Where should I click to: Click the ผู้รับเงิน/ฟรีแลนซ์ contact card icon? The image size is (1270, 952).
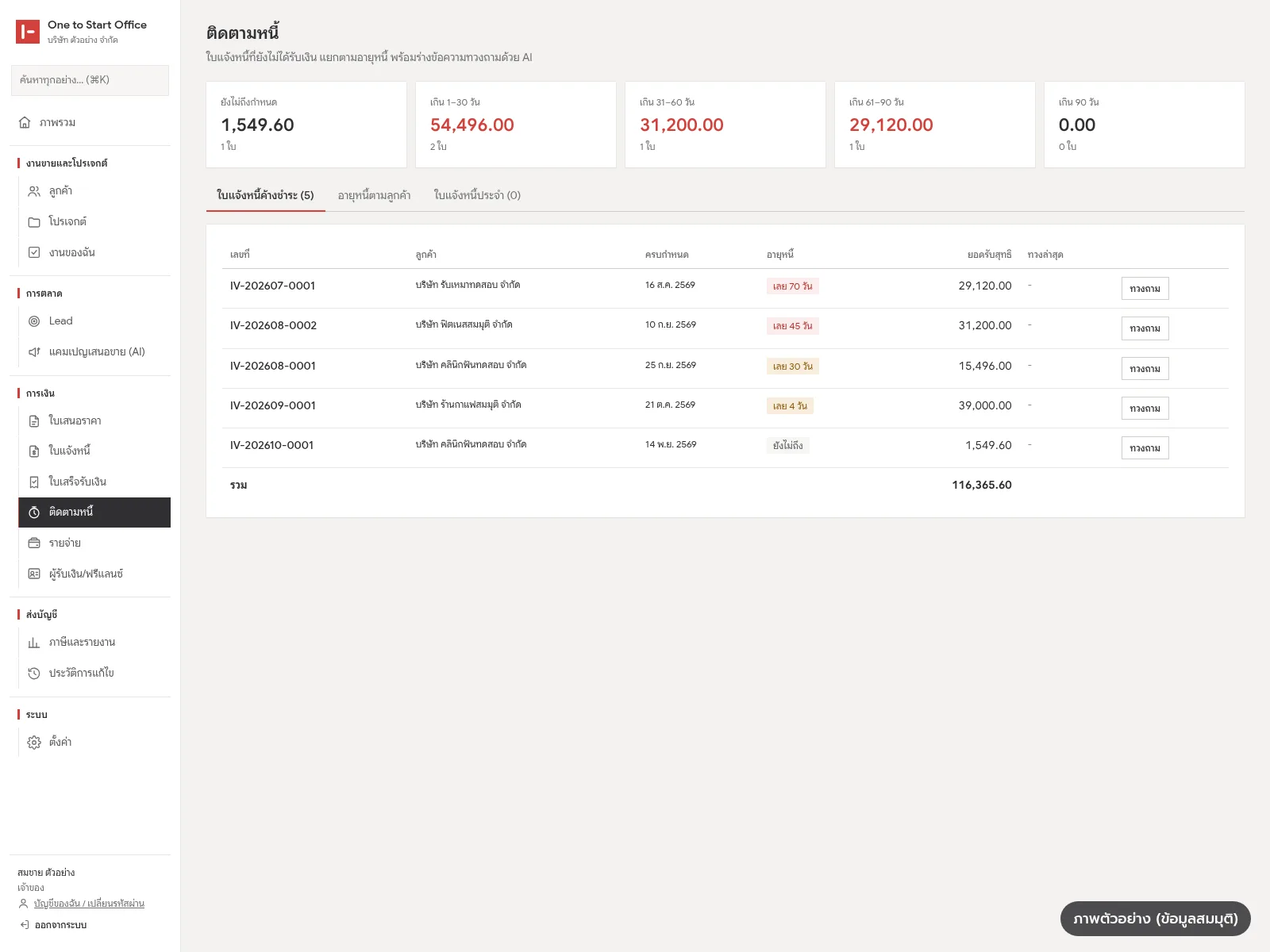point(34,574)
